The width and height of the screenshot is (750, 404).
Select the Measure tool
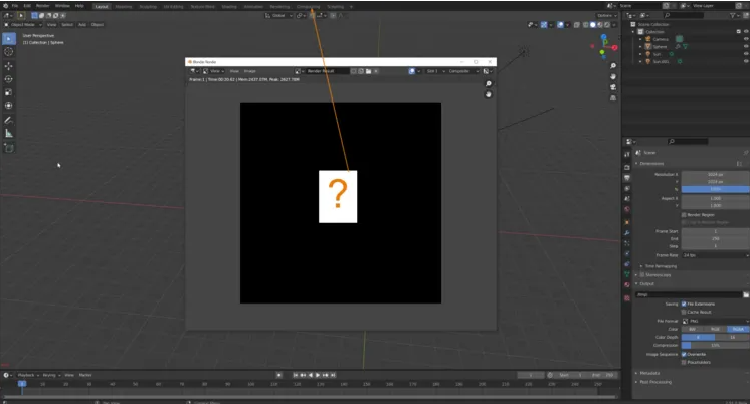coord(9,133)
